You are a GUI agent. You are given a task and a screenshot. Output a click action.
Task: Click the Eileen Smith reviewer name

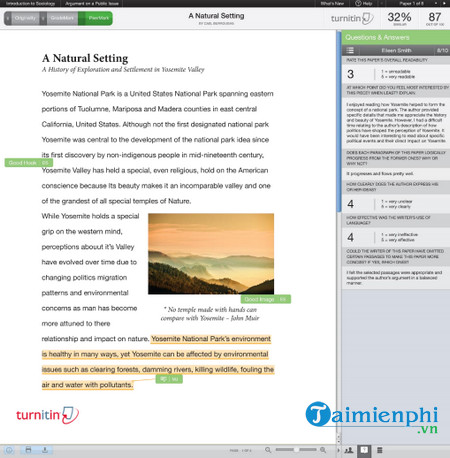point(396,50)
